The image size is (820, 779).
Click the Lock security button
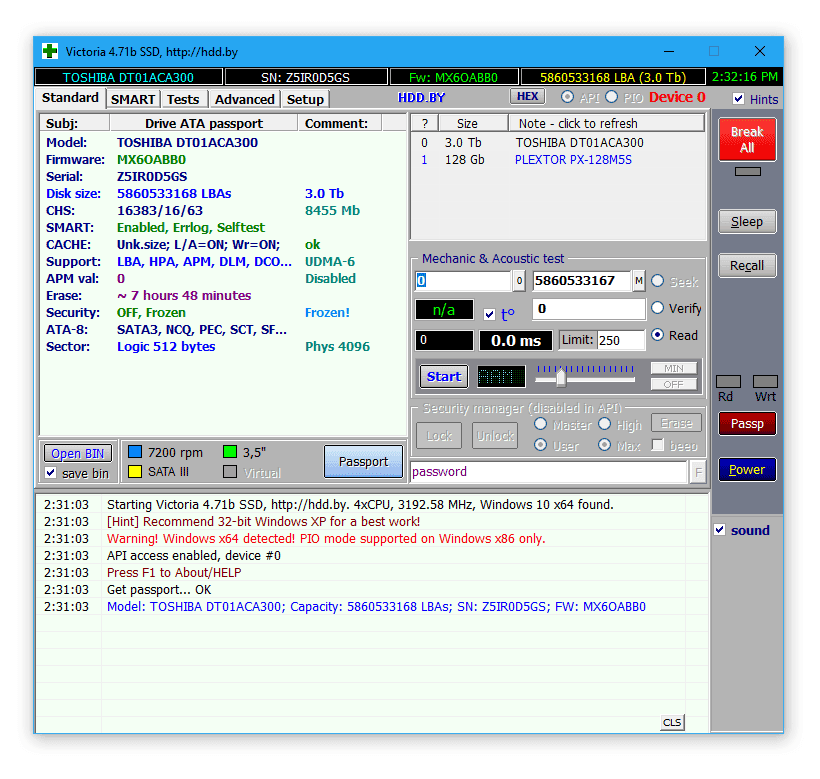(439, 436)
